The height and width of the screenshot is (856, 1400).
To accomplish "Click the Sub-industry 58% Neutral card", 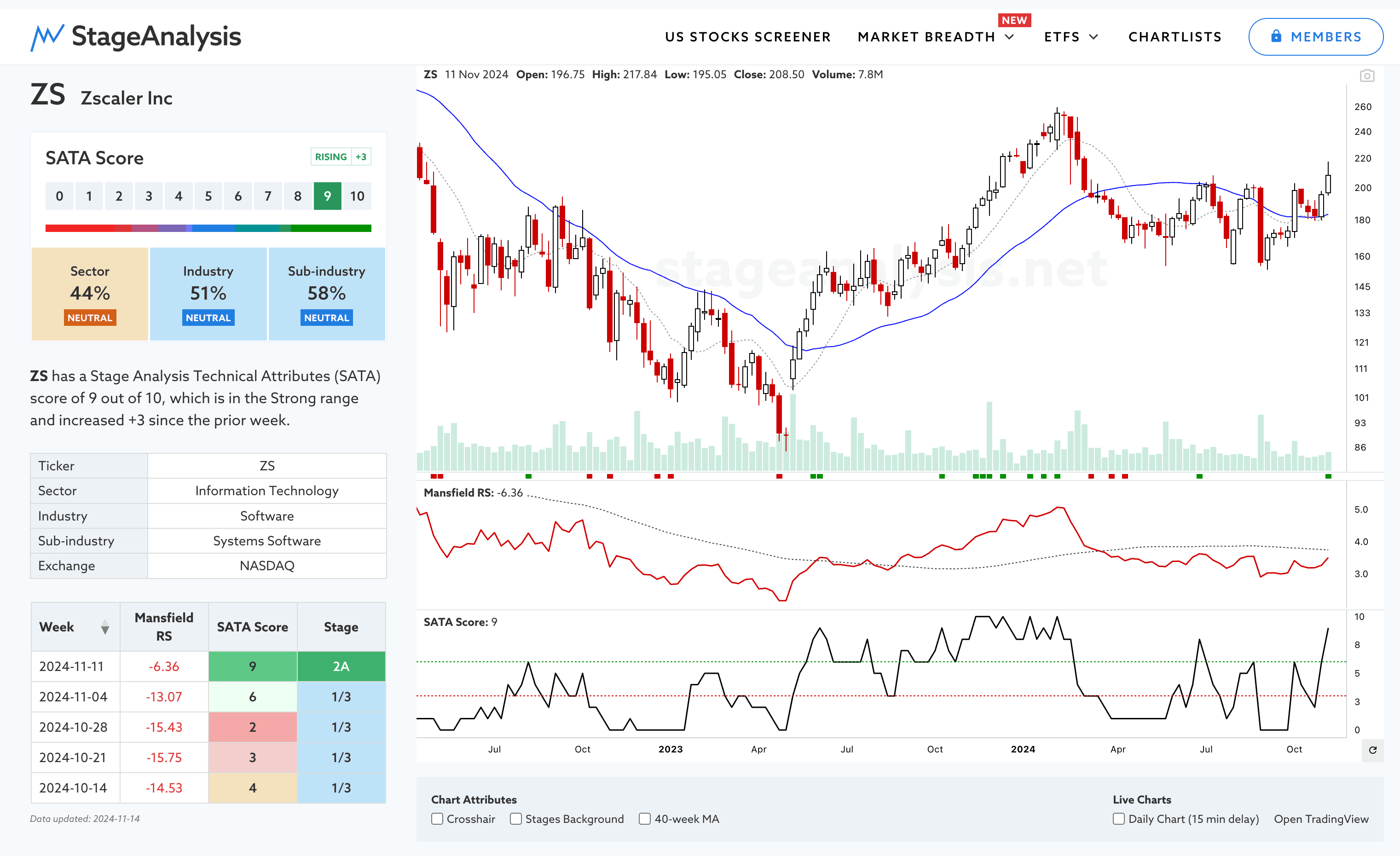I will pos(326,294).
